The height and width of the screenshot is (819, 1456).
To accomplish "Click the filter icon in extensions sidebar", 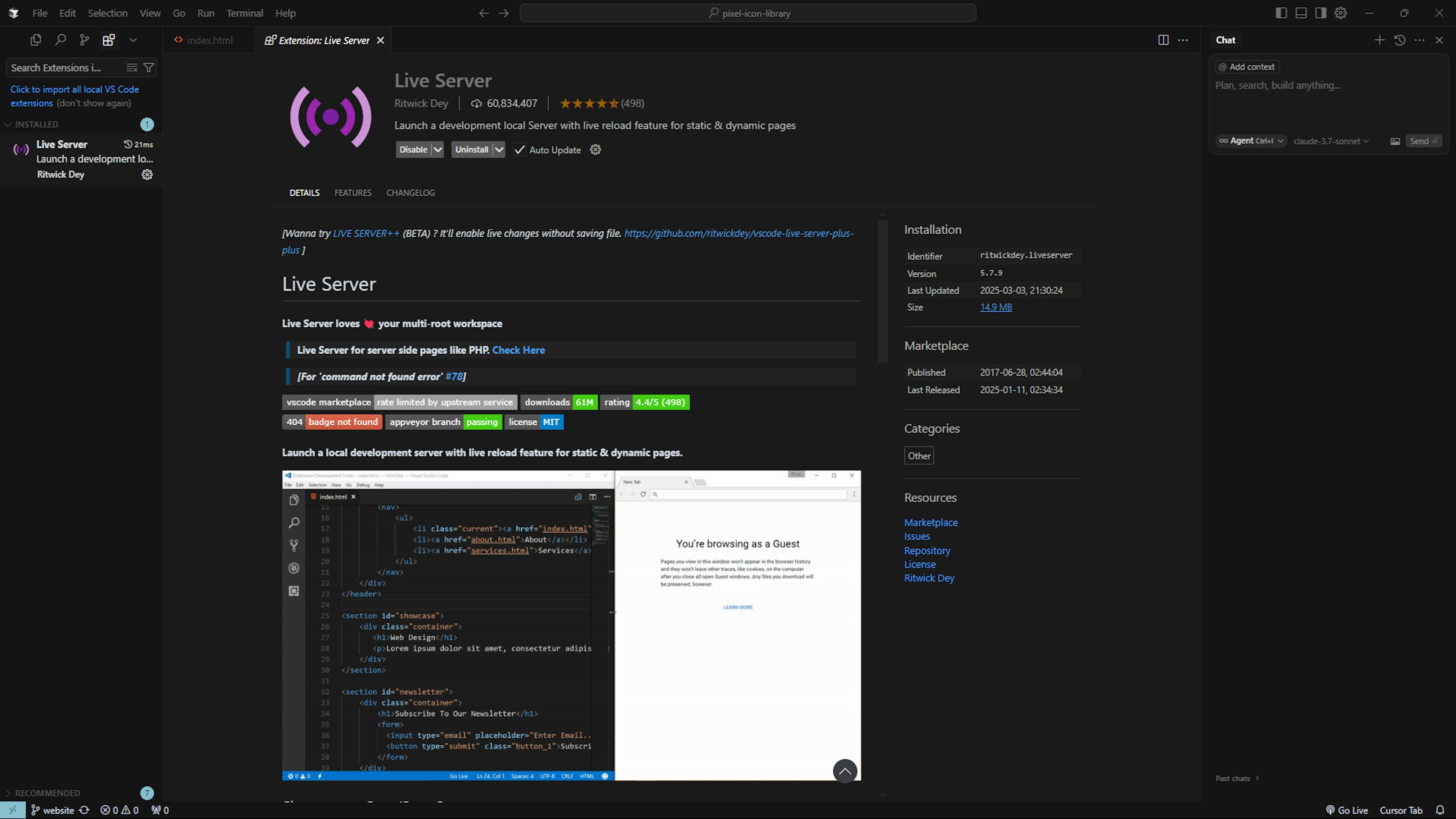I will pos(148,67).
